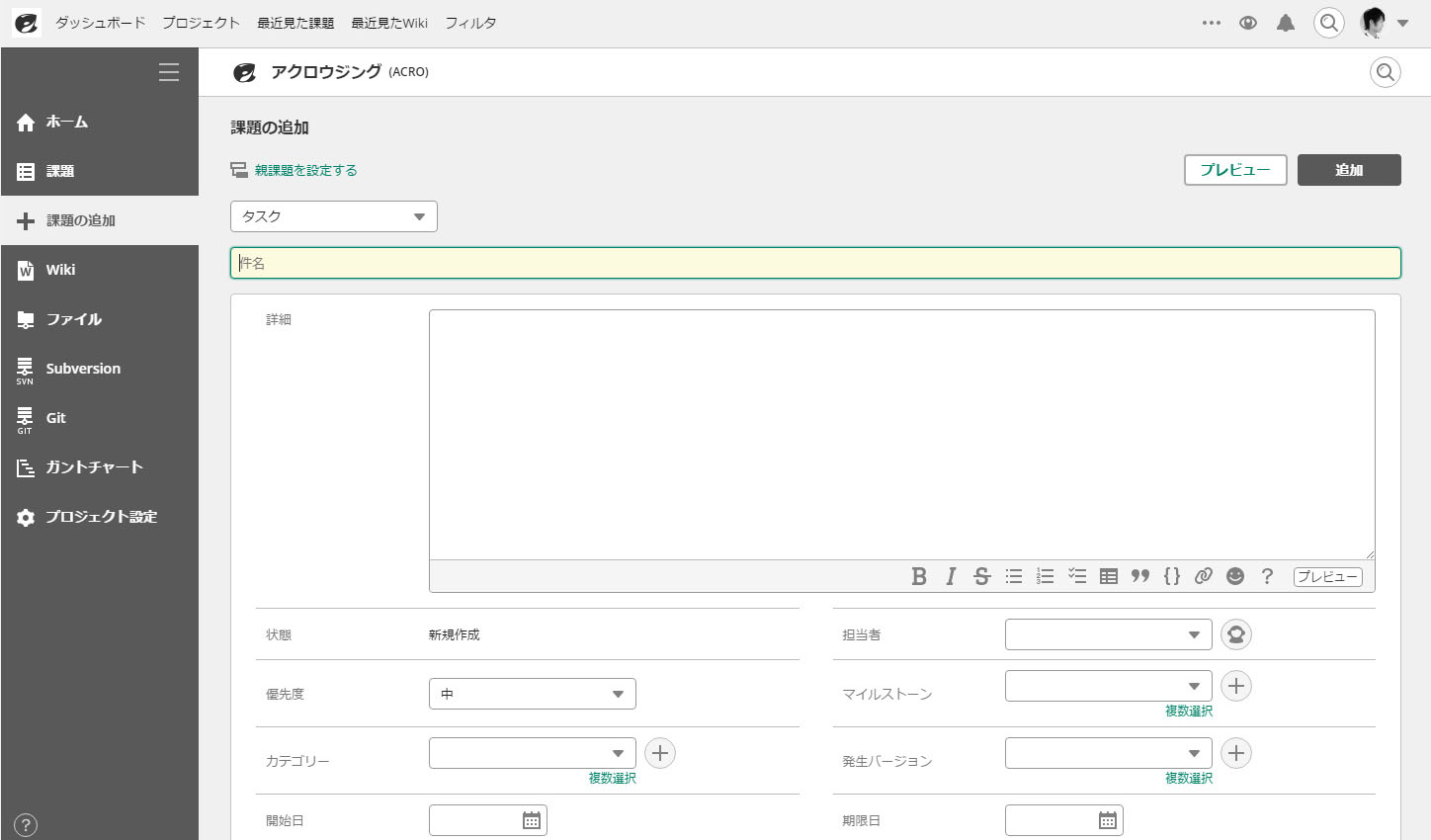Viewport: 1431px width, 840px height.
Task: Assign the issue to myself icon
Action: pos(1235,634)
